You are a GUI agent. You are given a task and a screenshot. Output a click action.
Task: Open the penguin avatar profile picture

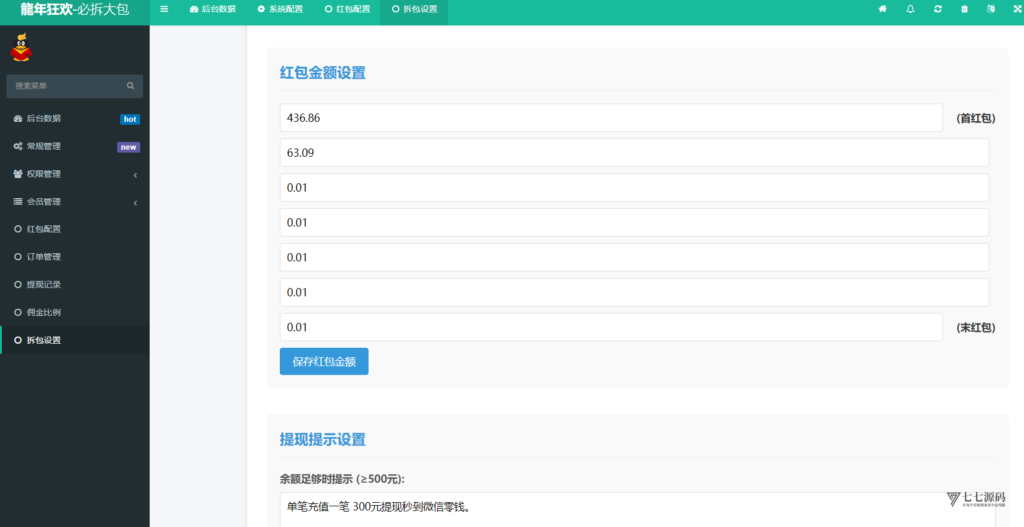coord(22,48)
